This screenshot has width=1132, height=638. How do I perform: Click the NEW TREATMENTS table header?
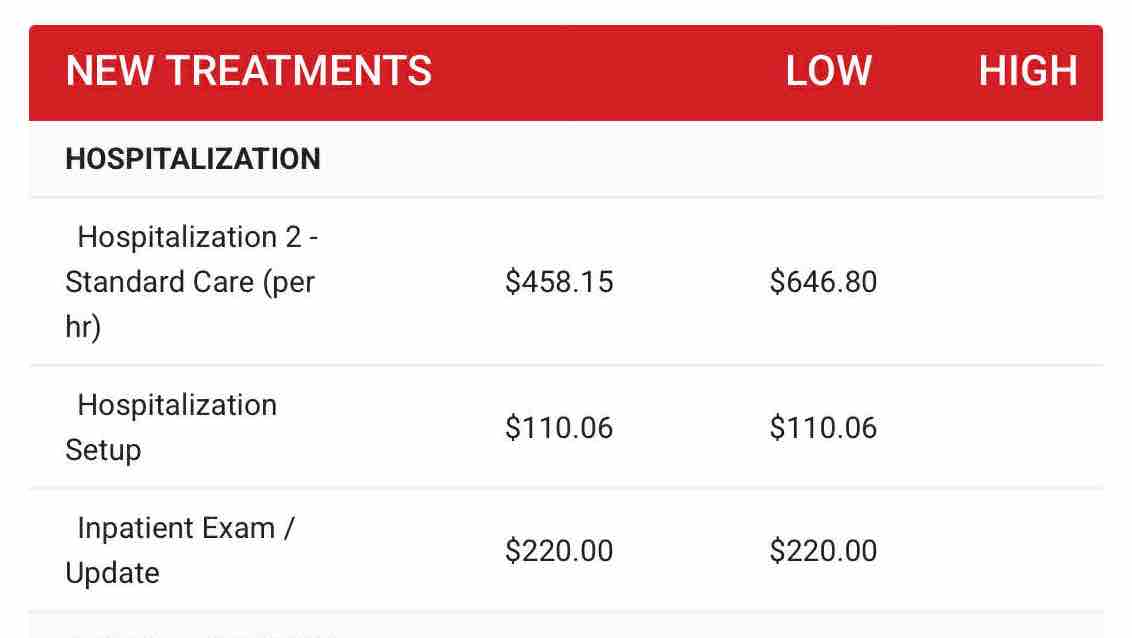(248, 72)
